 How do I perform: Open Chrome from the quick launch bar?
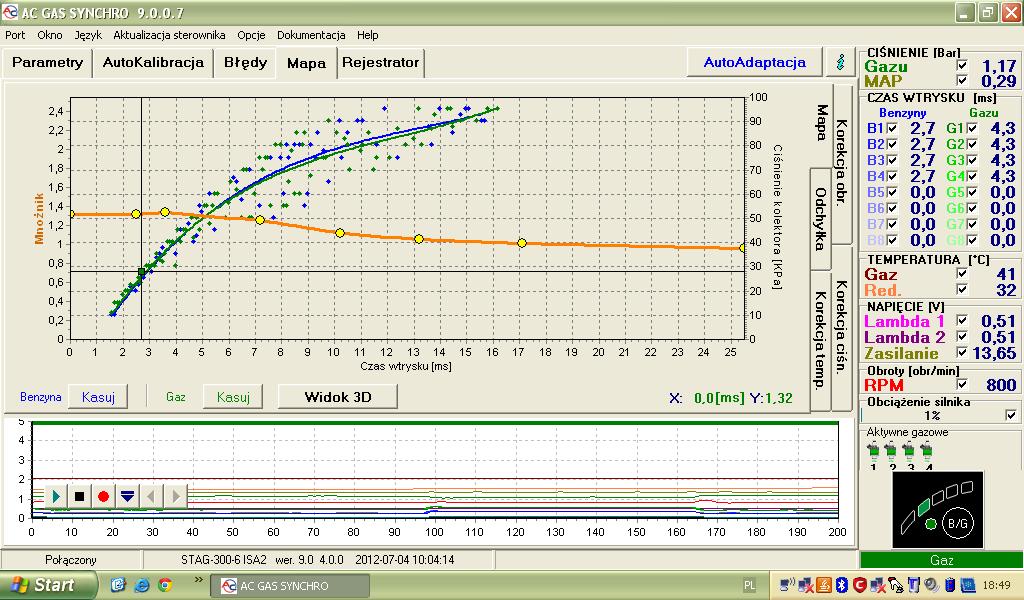(165, 585)
